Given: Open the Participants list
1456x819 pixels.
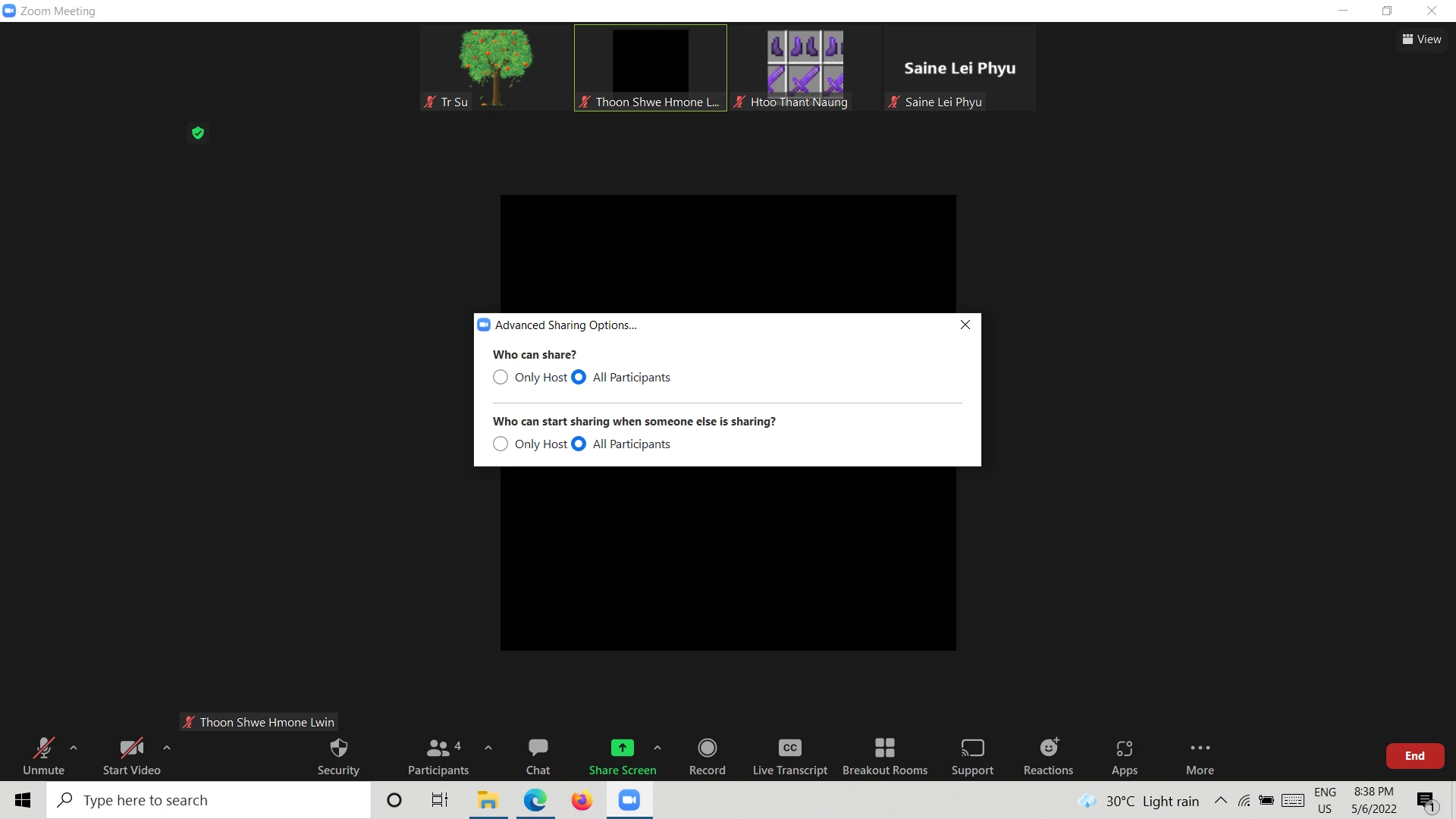Looking at the screenshot, I should pyautogui.click(x=438, y=756).
